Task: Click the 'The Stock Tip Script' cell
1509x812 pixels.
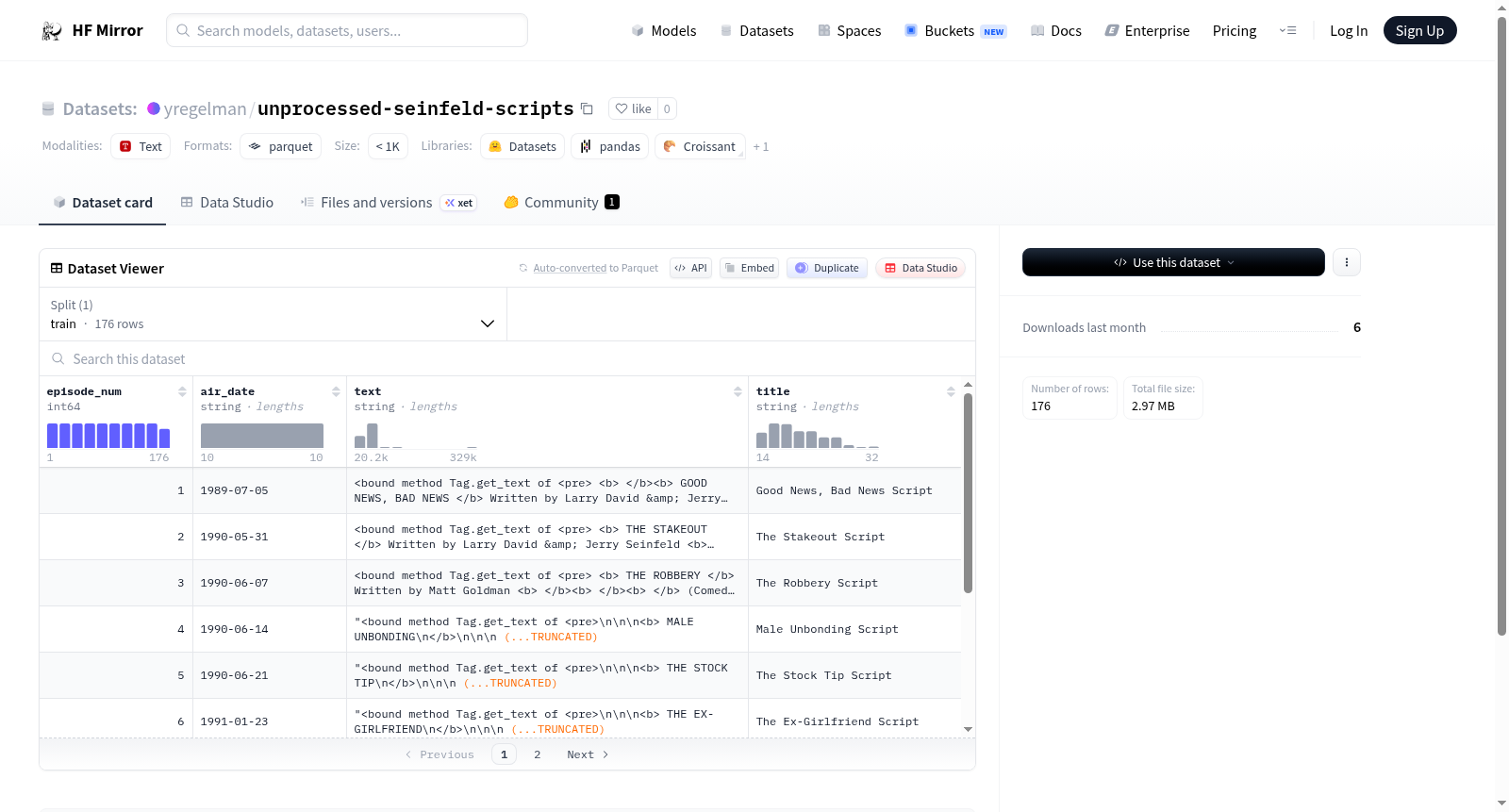Action: point(854,675)
